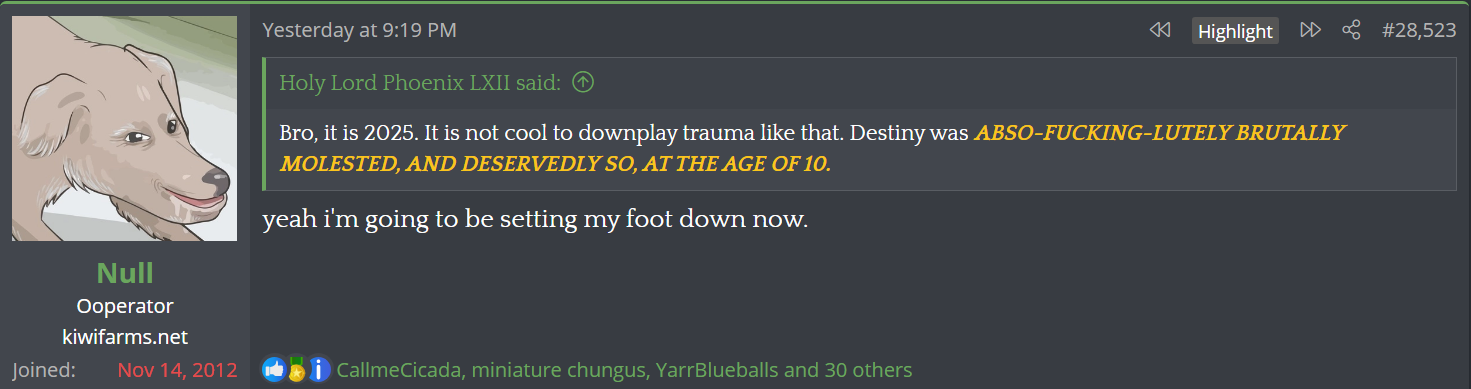Click the Highlight button
Image resolution: width=1471 pixels, height=389 pixels.
(x=1235, y=31)
